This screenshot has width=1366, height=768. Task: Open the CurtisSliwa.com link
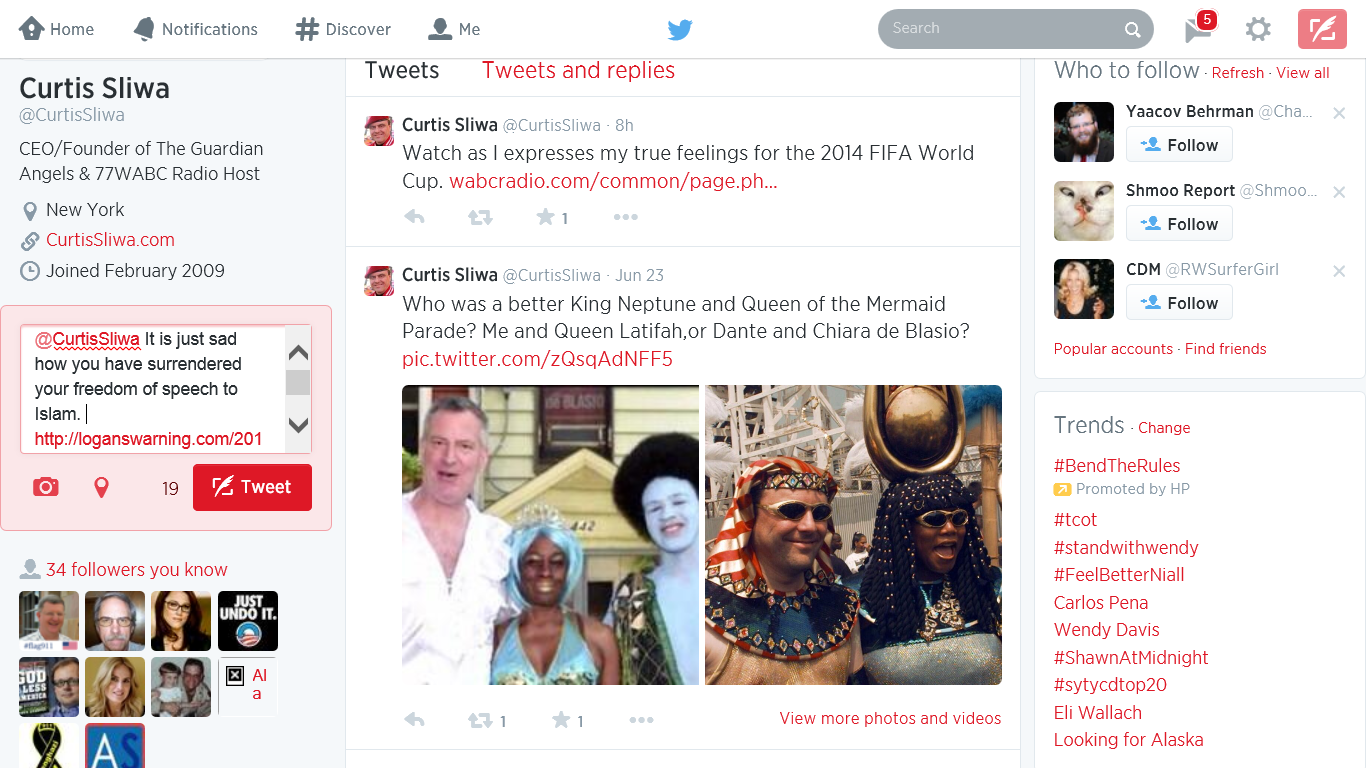[110, 240]
